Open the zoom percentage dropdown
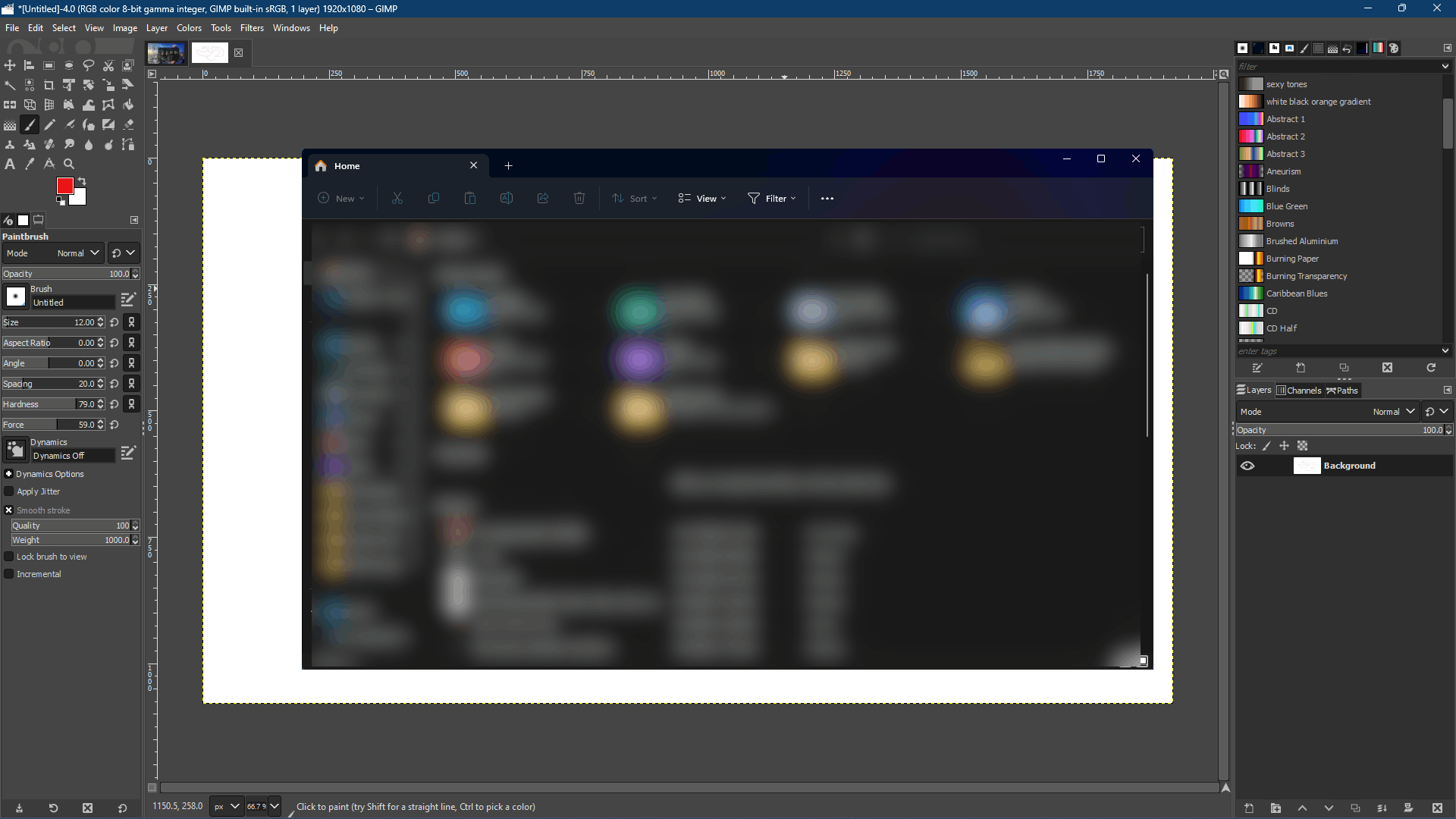Screen dimensions: 1456x819 click(275, 807)
